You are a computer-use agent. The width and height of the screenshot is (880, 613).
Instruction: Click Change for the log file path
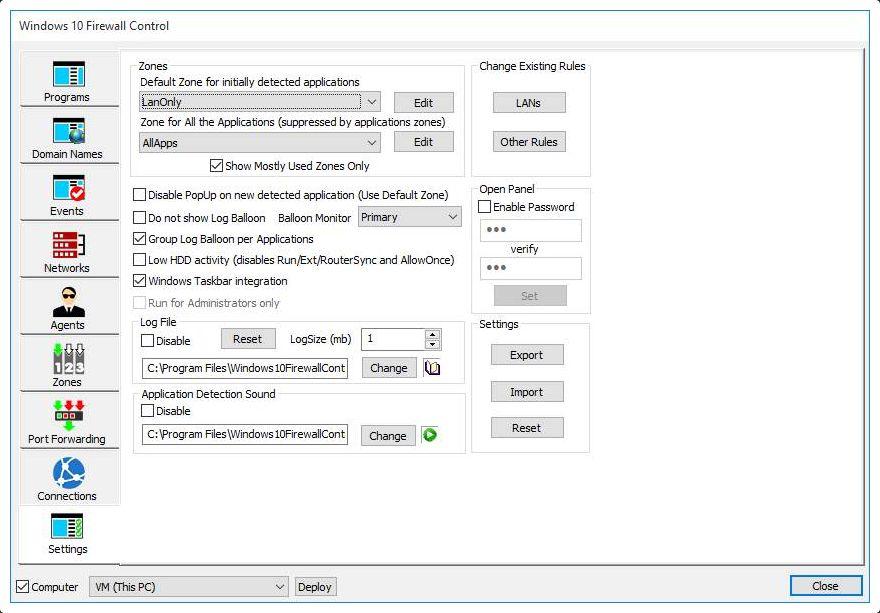tap(389, 368)
